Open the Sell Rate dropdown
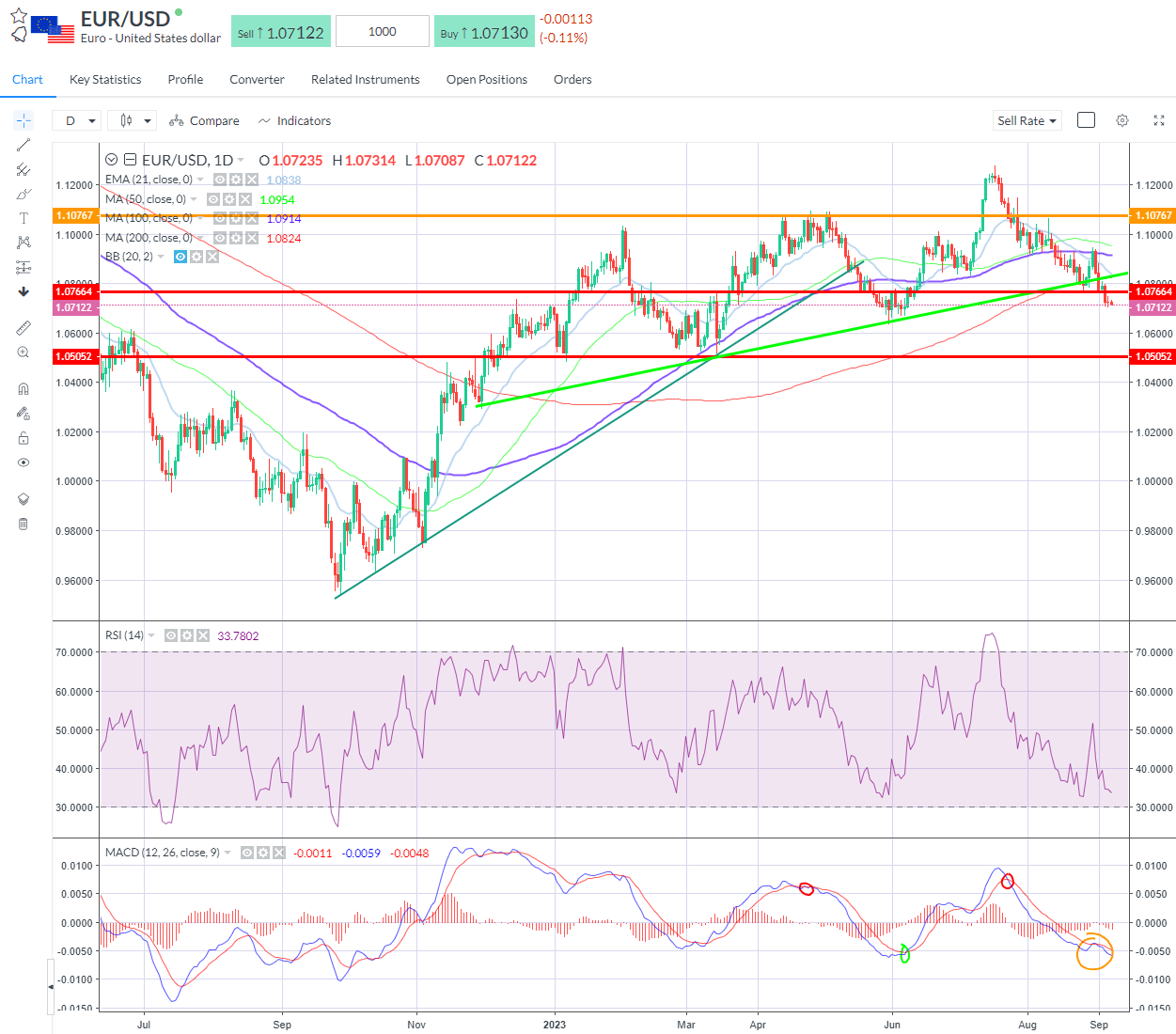Screen dimensions: 1176x1034 pyautogui.click(x=1027, y=120)
